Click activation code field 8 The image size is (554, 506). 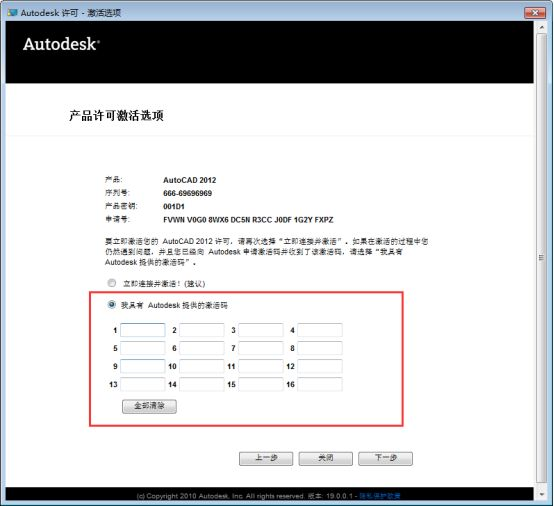click(320, 348)
